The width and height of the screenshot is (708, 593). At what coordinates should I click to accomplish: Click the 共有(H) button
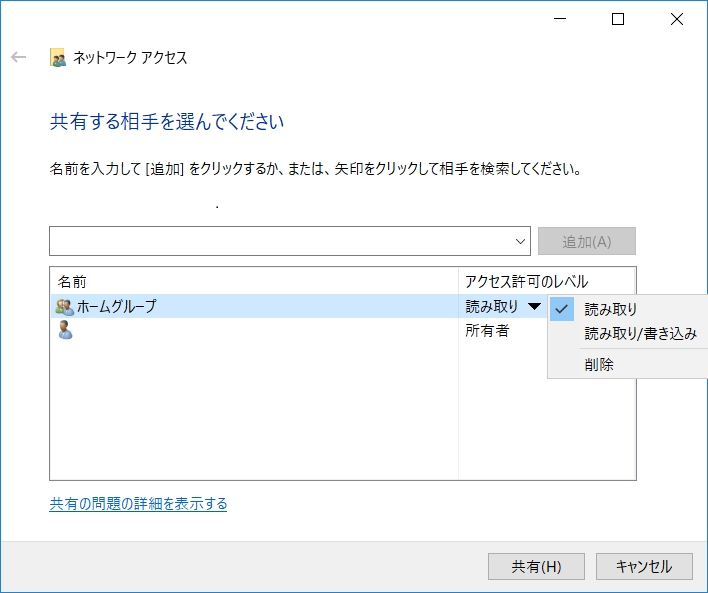(x=536, y=566)
